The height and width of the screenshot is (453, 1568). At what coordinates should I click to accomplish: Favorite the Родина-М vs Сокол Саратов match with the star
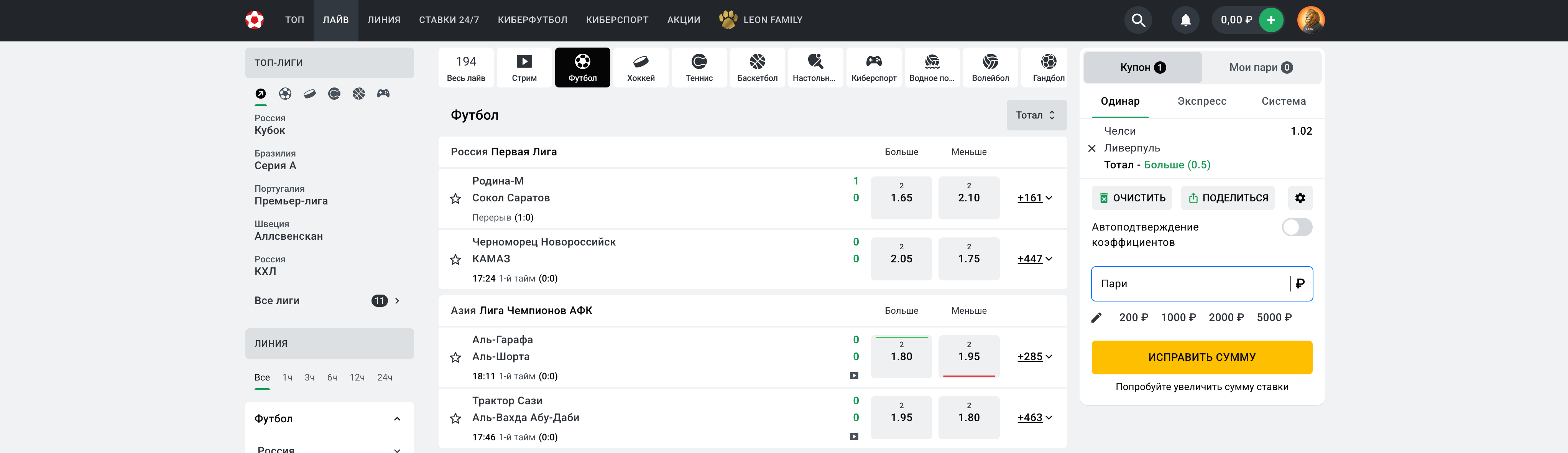(455, 198)
